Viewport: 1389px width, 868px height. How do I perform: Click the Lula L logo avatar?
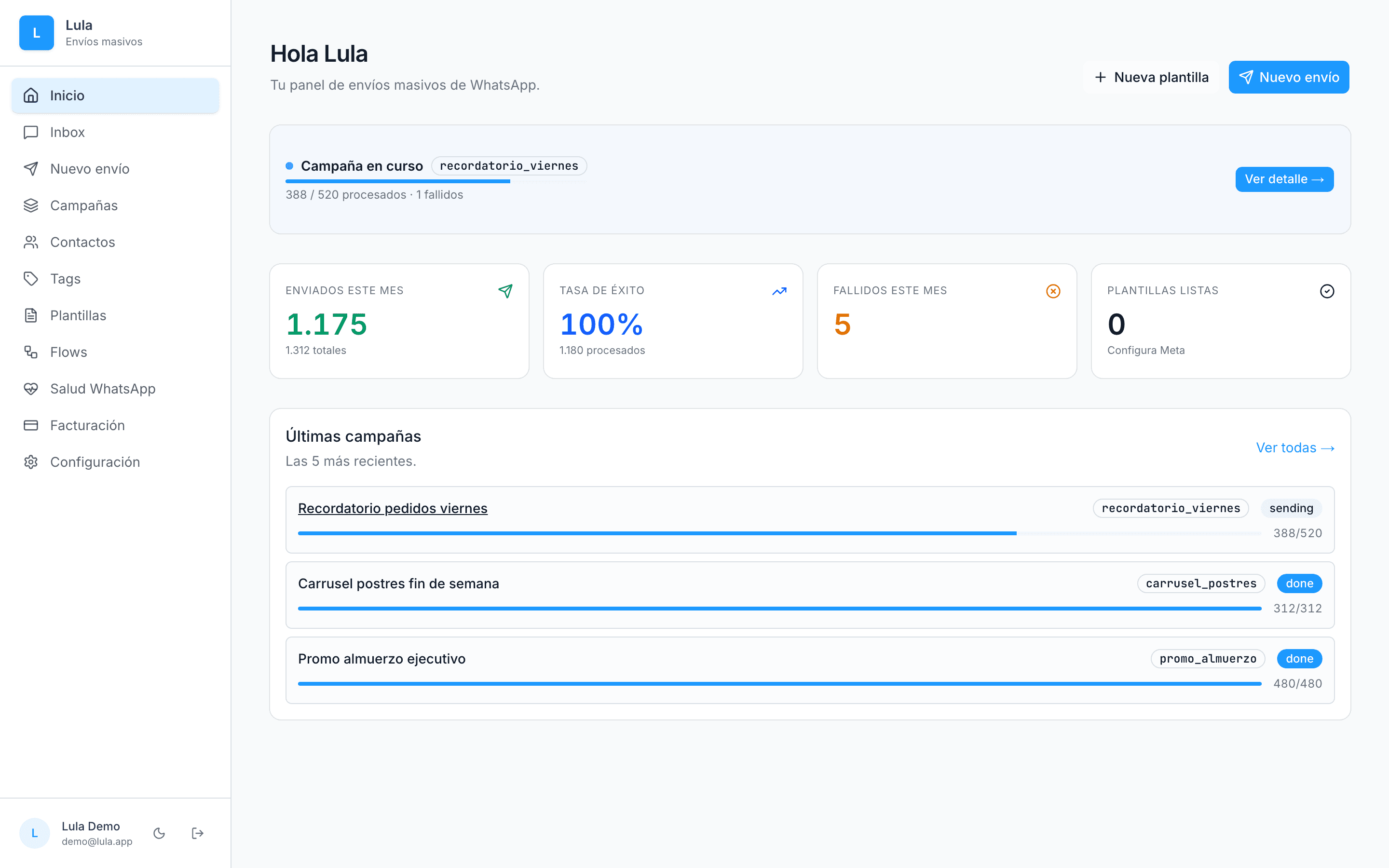[36, 33]
